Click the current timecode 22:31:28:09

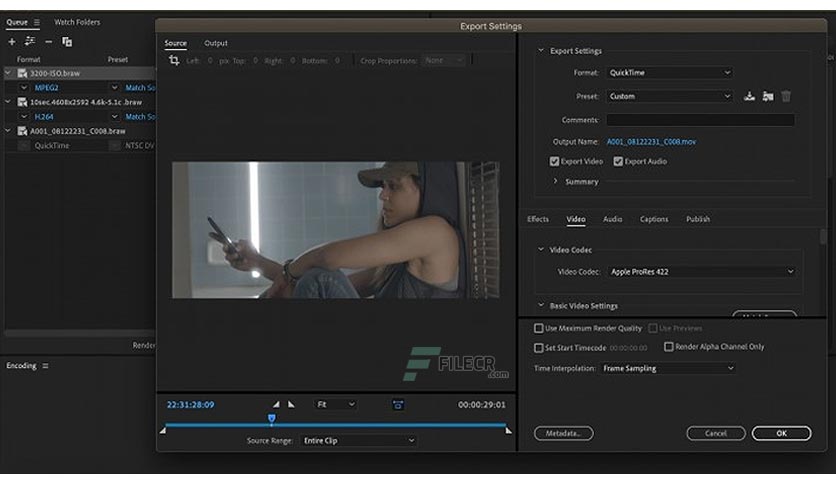[x=190, y=405]
